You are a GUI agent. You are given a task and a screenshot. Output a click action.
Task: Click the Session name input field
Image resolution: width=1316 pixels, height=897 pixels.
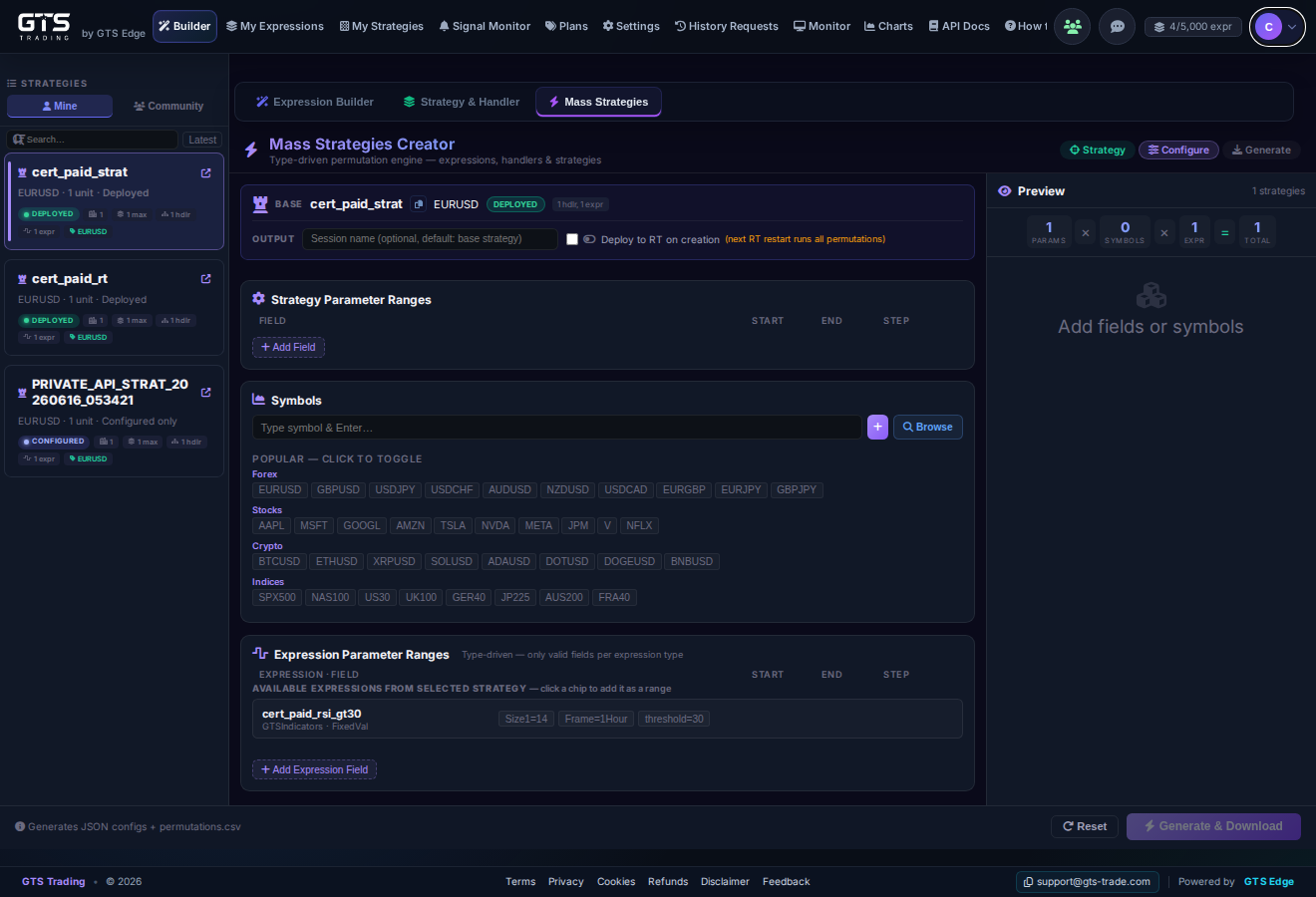430,239
